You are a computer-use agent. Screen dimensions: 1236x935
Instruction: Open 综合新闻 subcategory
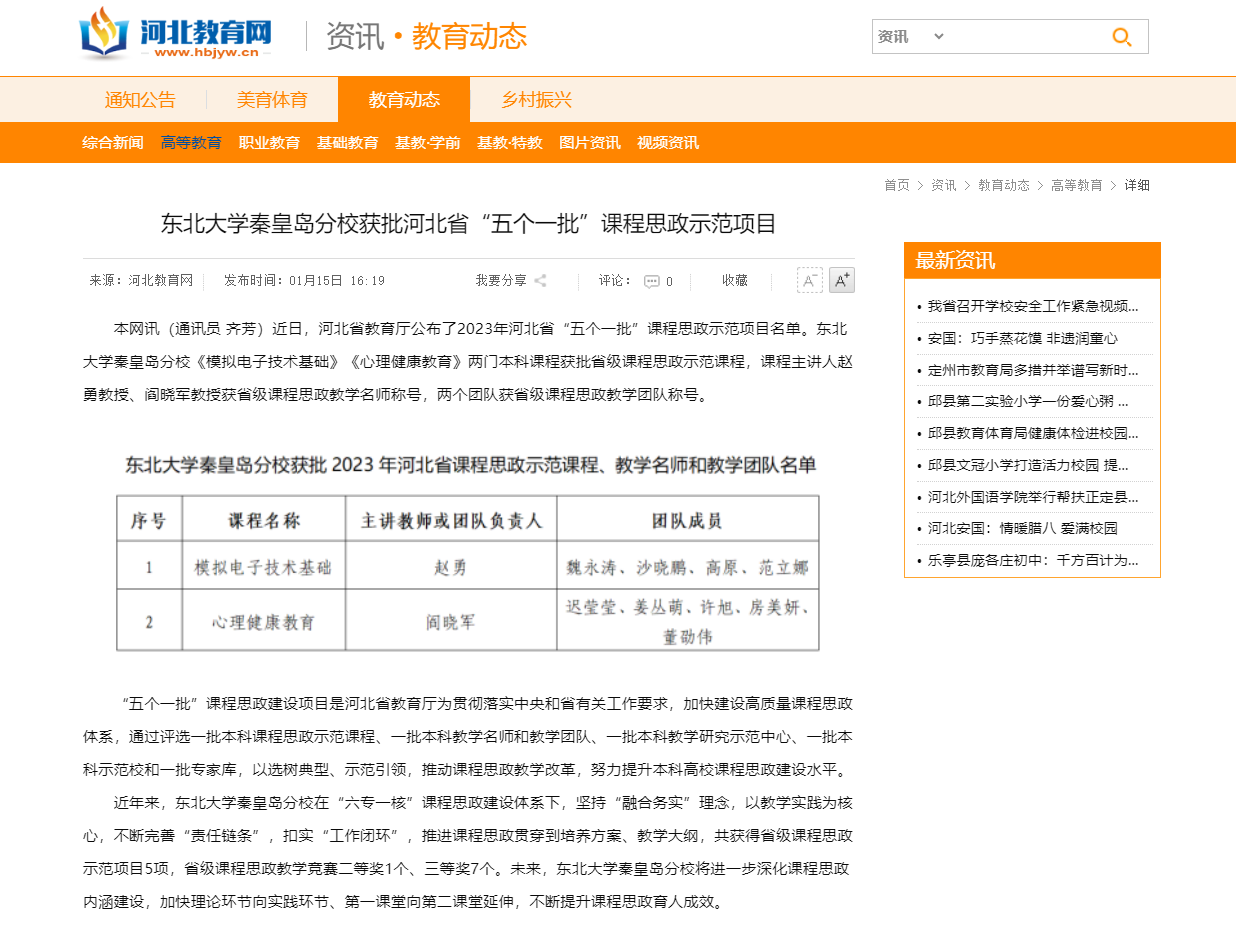click(113, 143)
